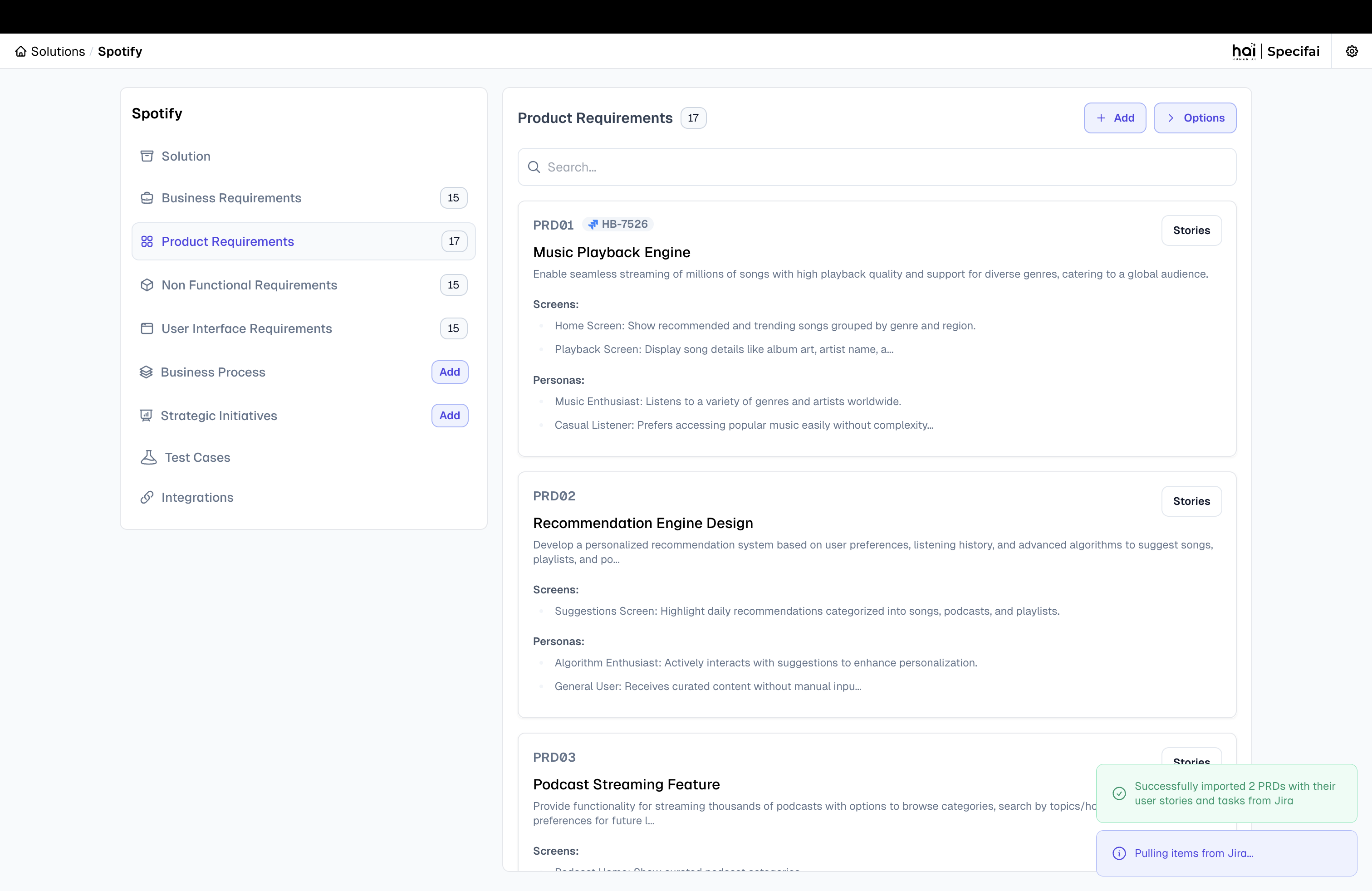Click Business Requirements count badge 15
Screen dimensions: 1372x891
(x=454, y=198)
